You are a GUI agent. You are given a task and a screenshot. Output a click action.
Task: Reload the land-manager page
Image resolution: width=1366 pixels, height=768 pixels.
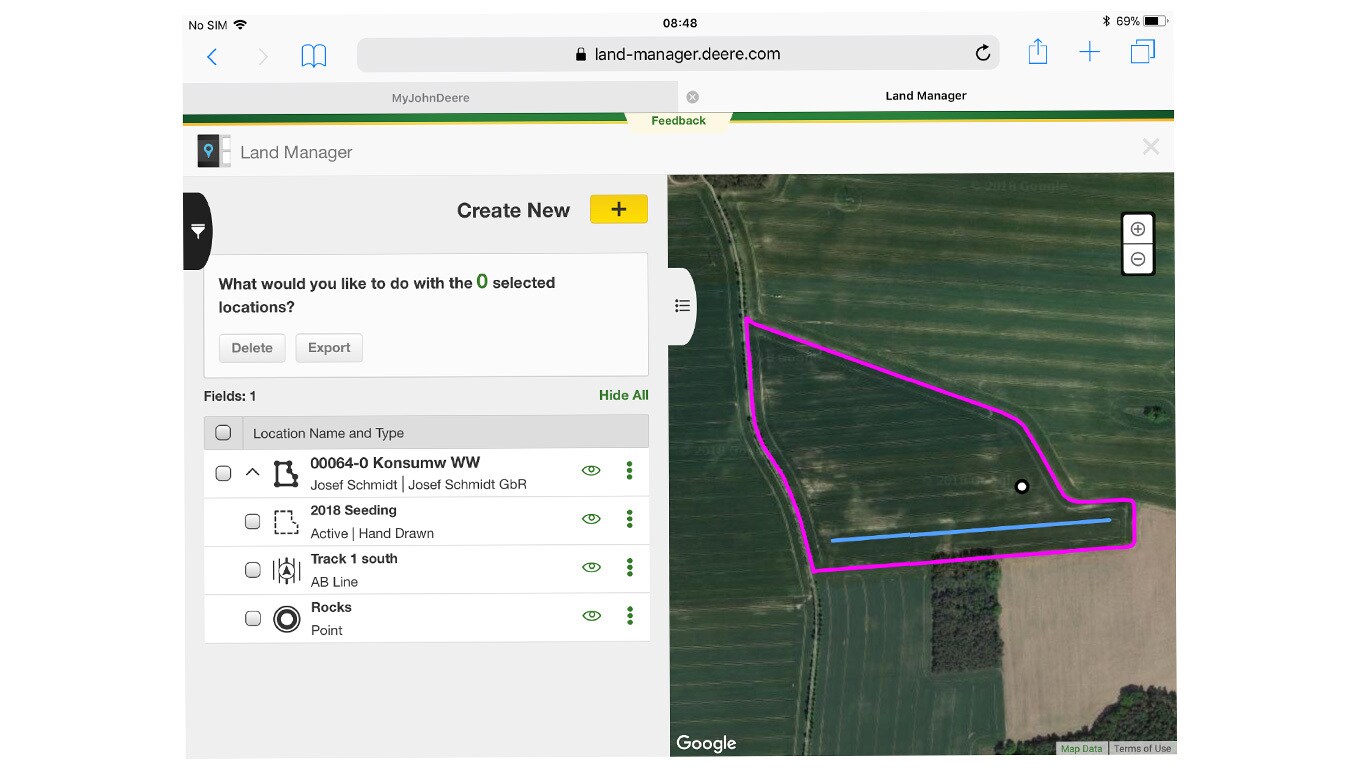982,54
